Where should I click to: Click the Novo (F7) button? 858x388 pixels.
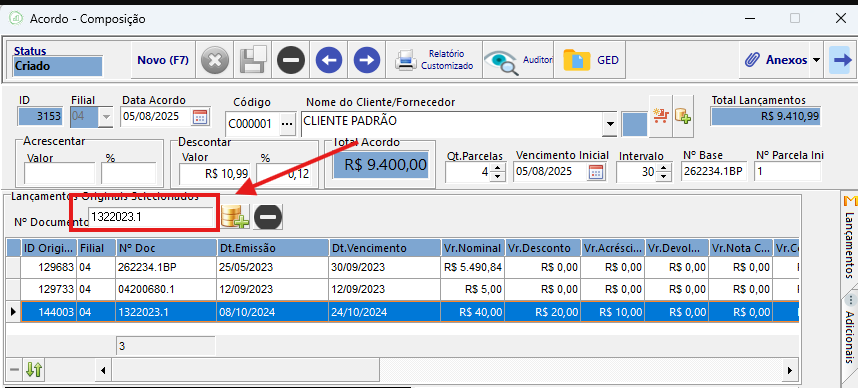coord(163,60)
